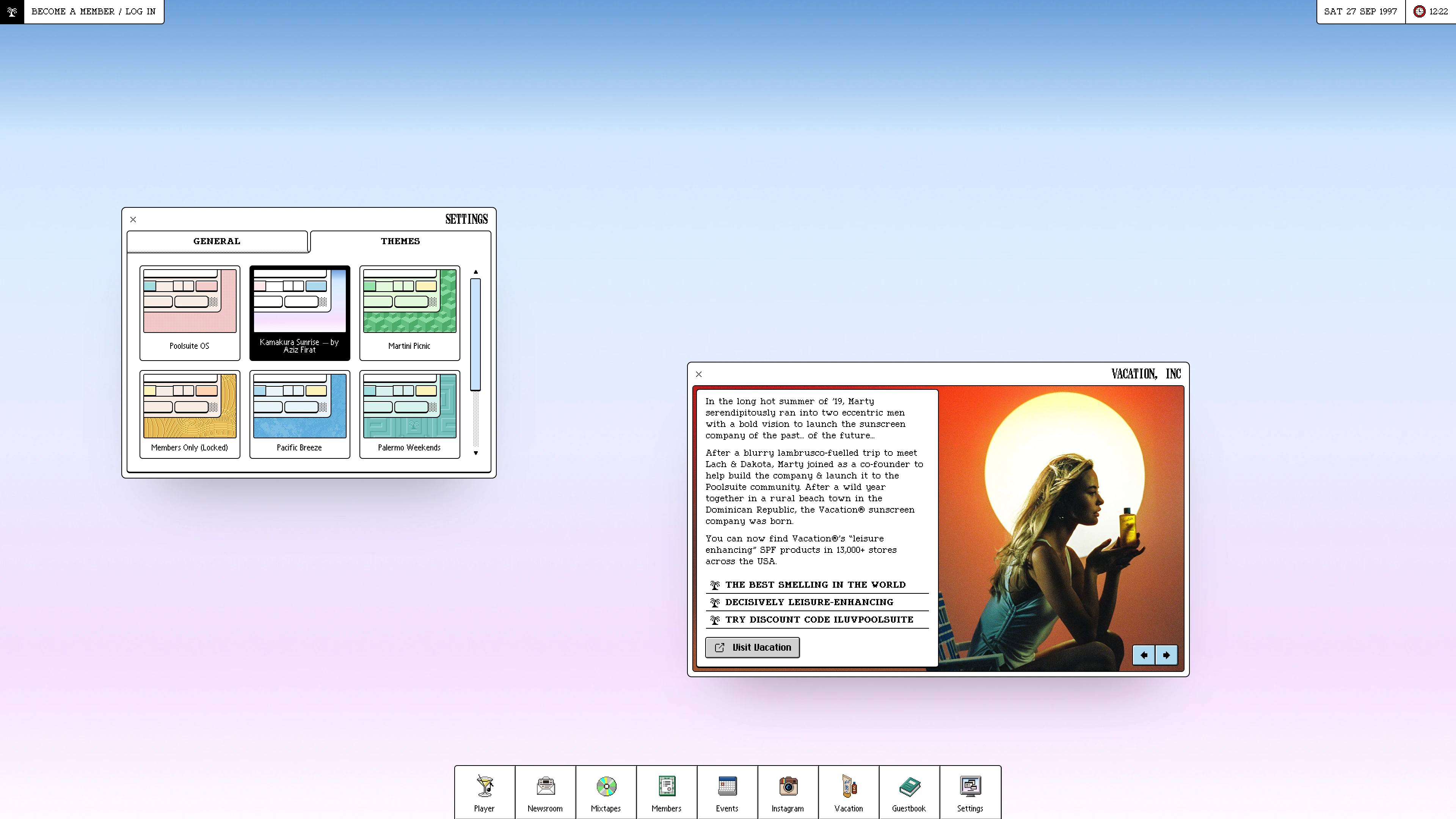This screenshot has width=1456, height=819.
Task: Open the Events calendar icon
Action: click(727, 792)
